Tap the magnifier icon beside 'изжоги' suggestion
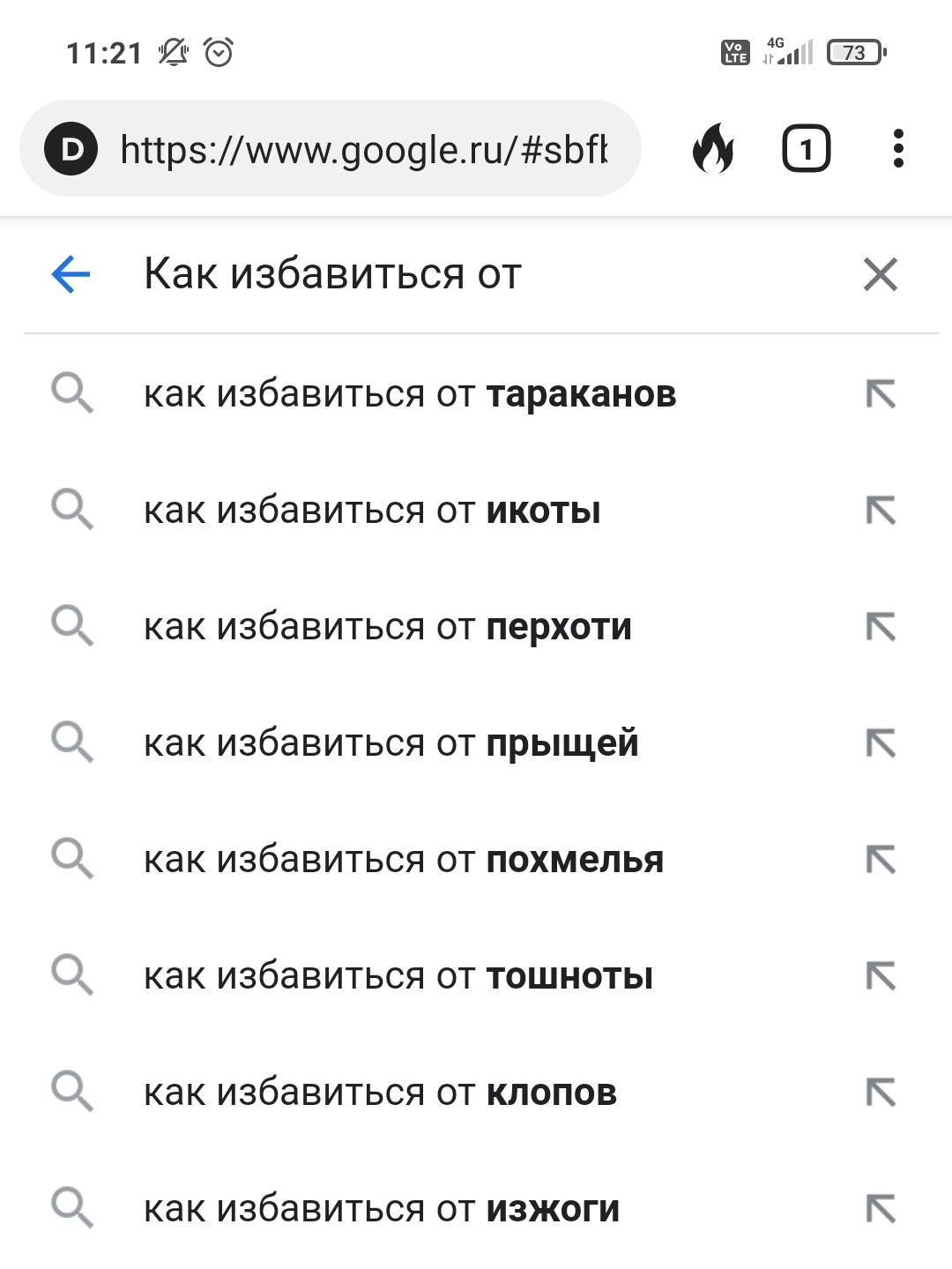 tap(71, 1208)
